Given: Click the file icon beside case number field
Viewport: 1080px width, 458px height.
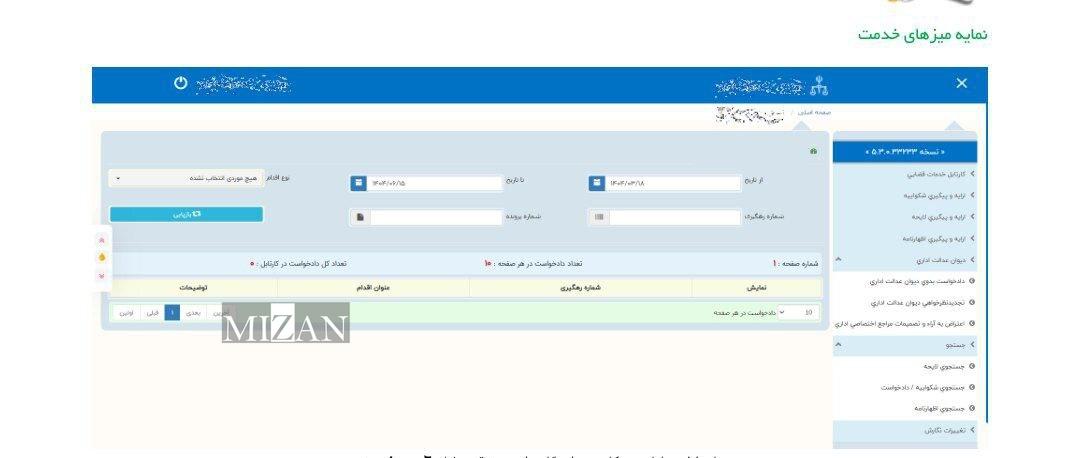Looking at the screenshot, I should coord(359,217).
